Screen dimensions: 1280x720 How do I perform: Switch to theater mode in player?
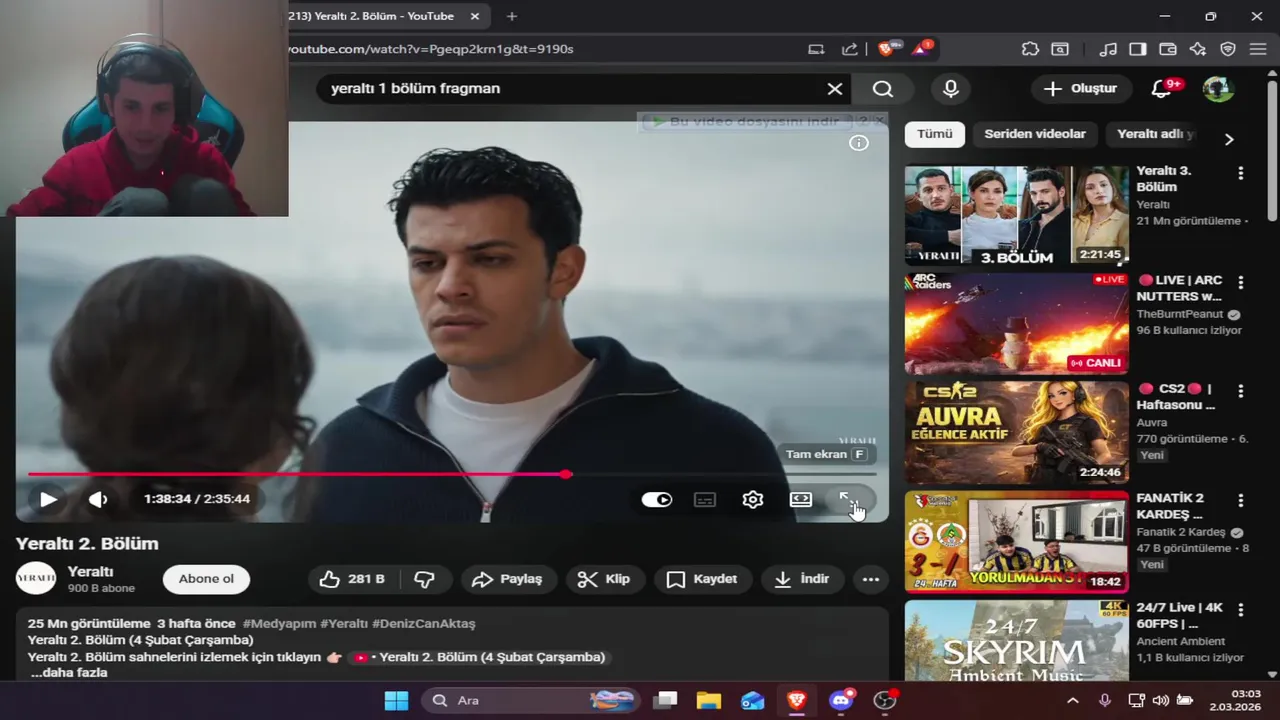(801, 499)
